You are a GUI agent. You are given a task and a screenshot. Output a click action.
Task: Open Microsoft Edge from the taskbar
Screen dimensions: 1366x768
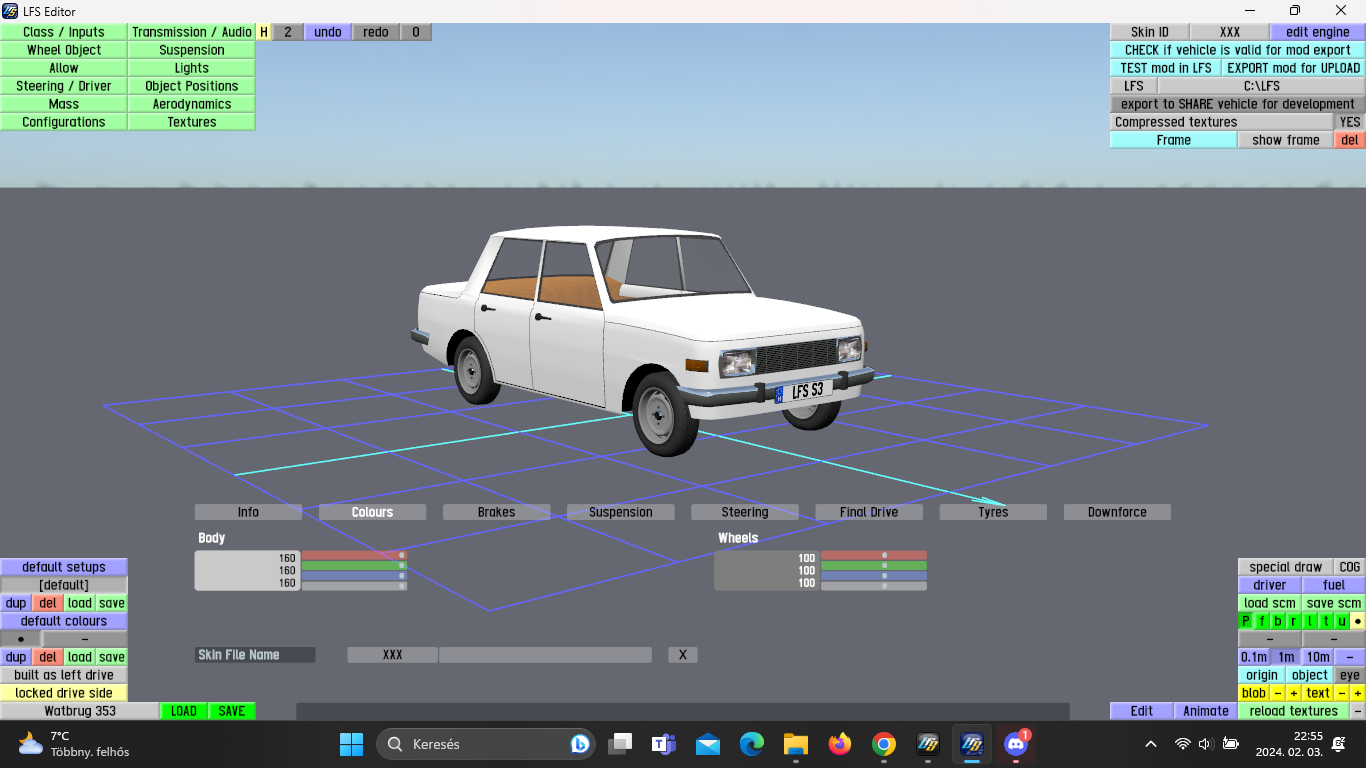[752, 744]
